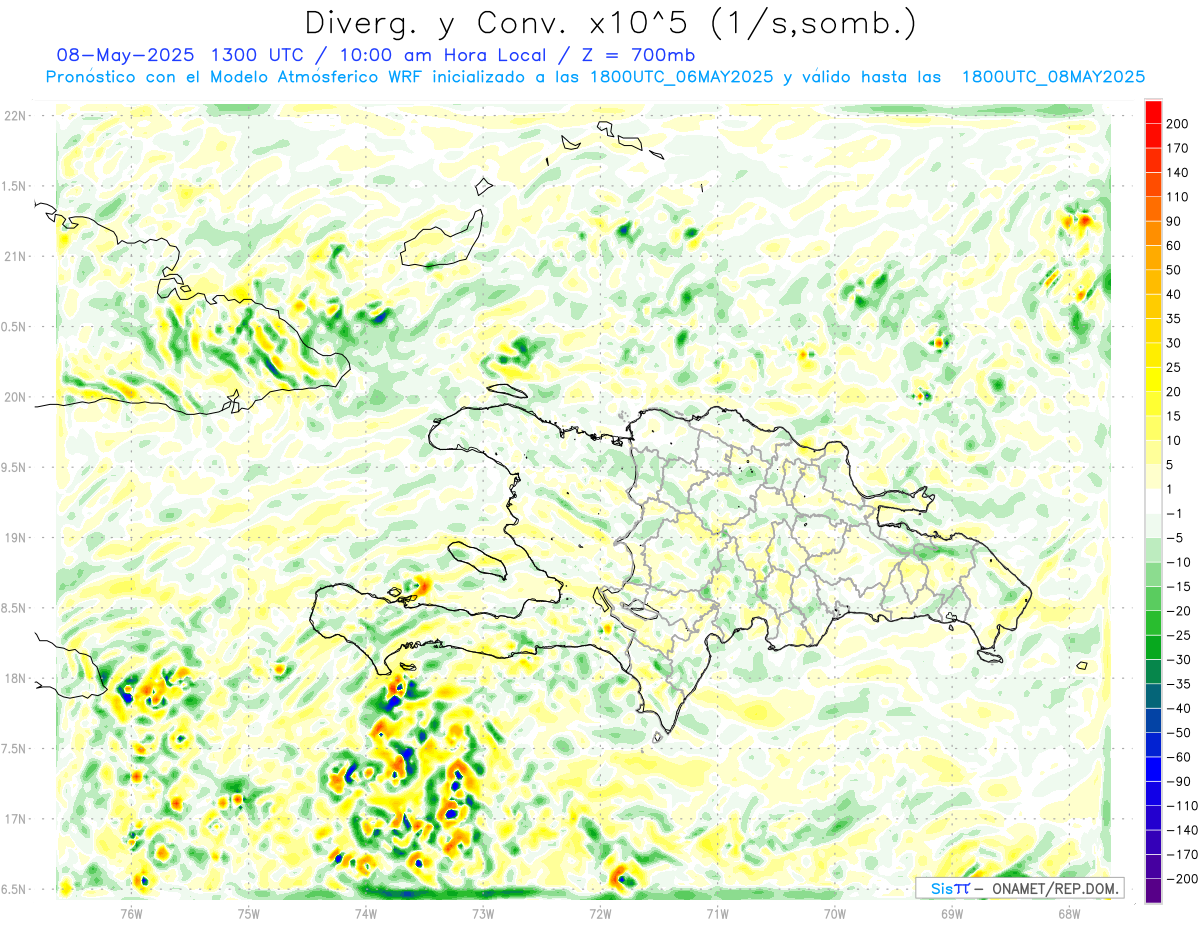Click the positive 25 legend value

tap(1176, 367)
